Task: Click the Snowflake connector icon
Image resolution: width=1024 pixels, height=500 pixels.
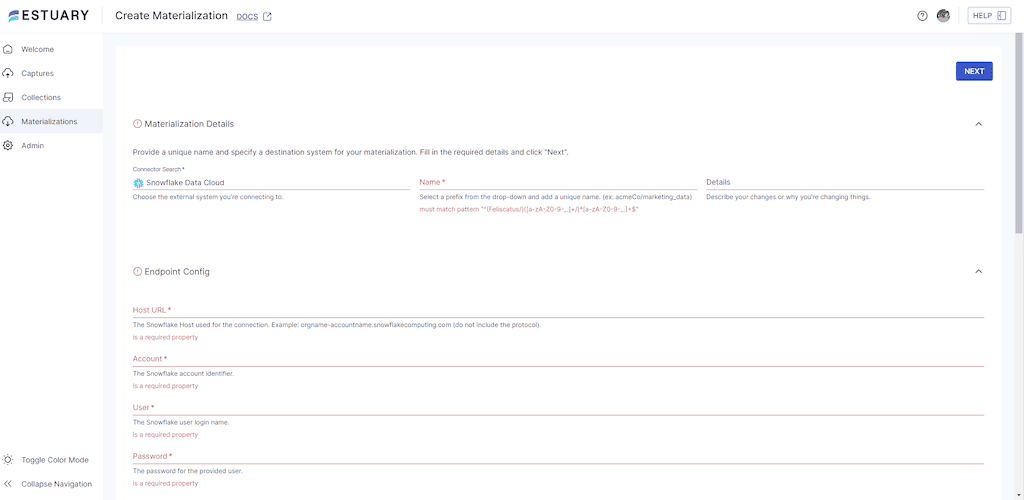Action: [138, 183]
